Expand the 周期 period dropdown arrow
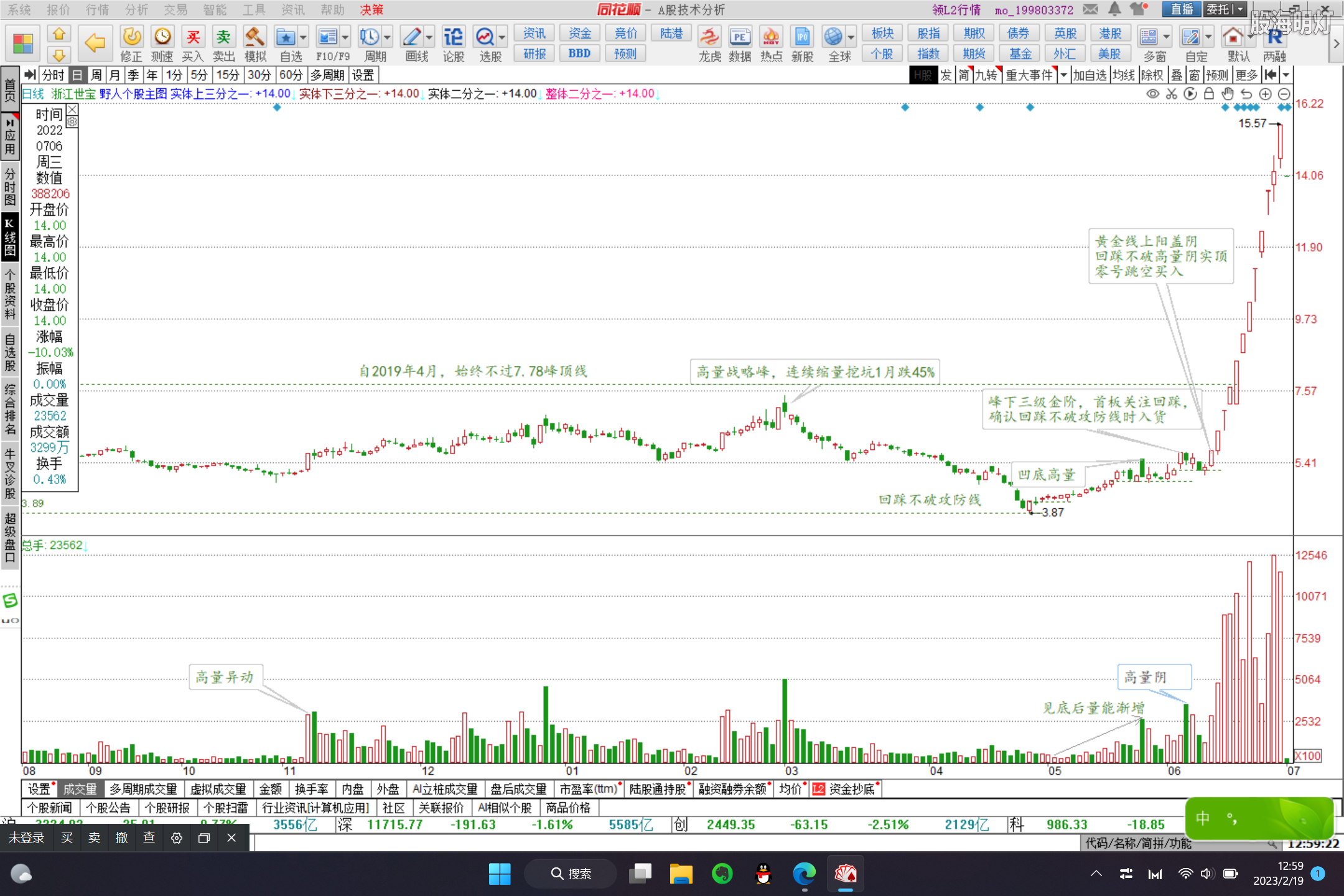The width and height of the screenshot is (1344, 896). [387, 37]
